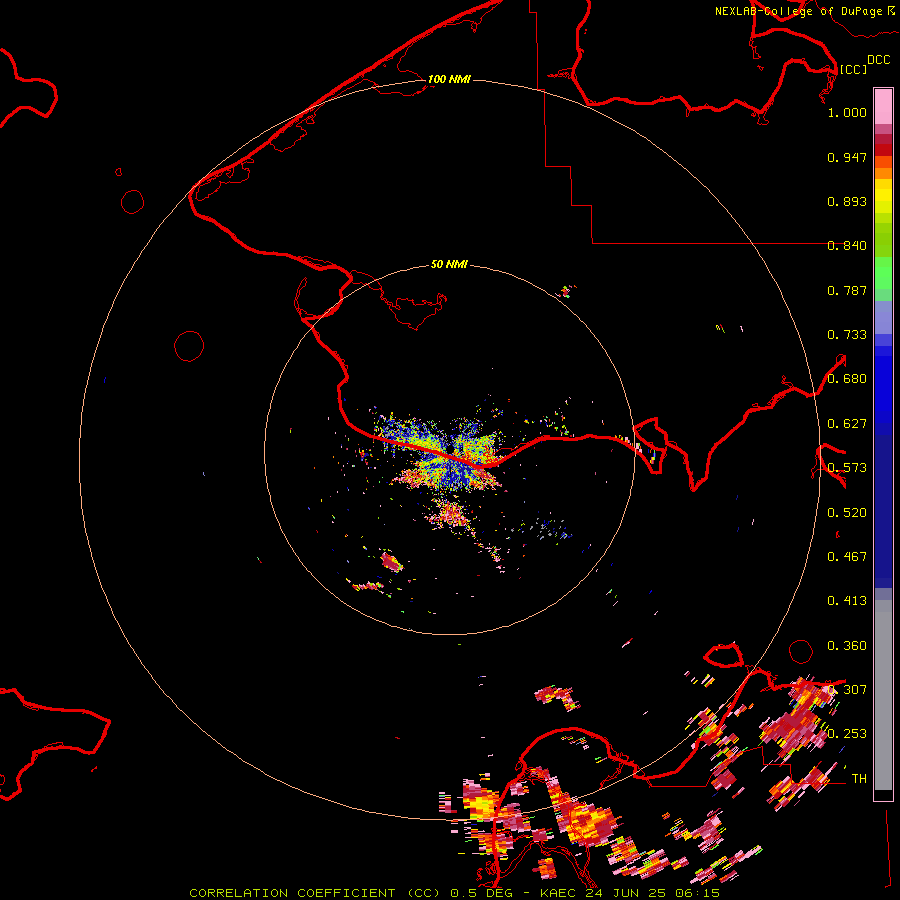Click the gray segment of the color bar

883,695
